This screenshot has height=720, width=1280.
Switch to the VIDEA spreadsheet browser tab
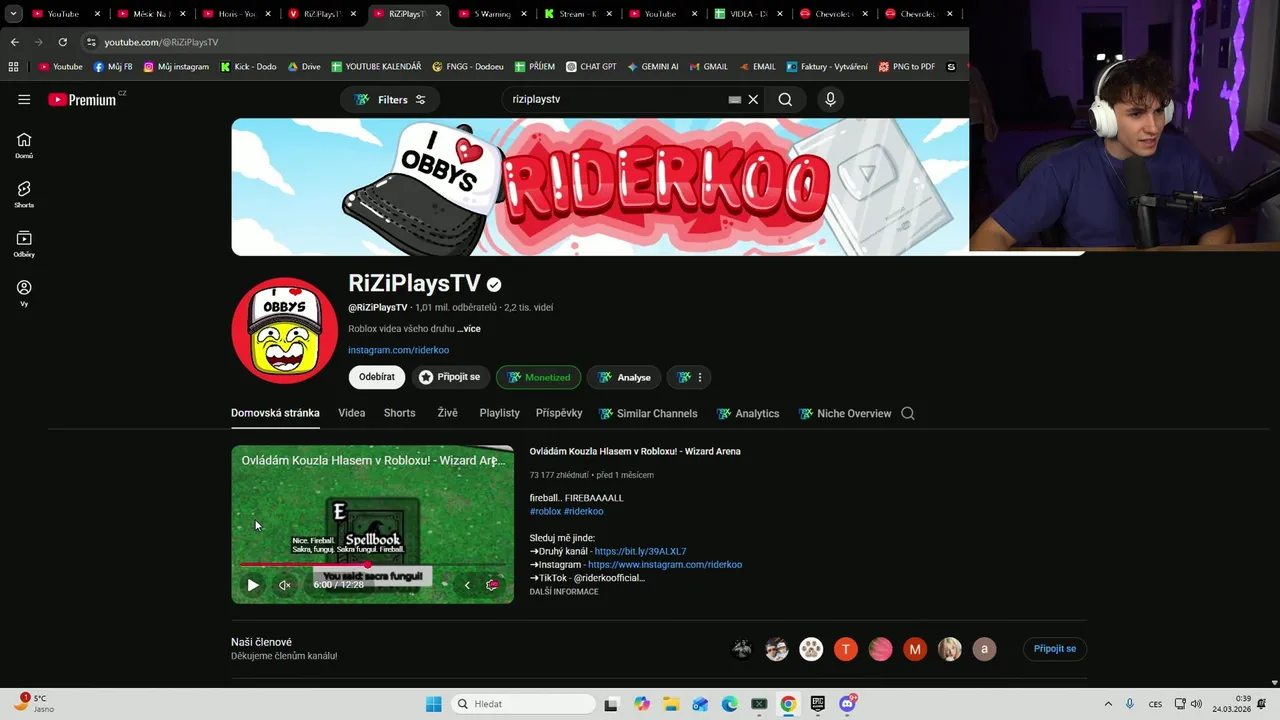click(x=748, y=14)
